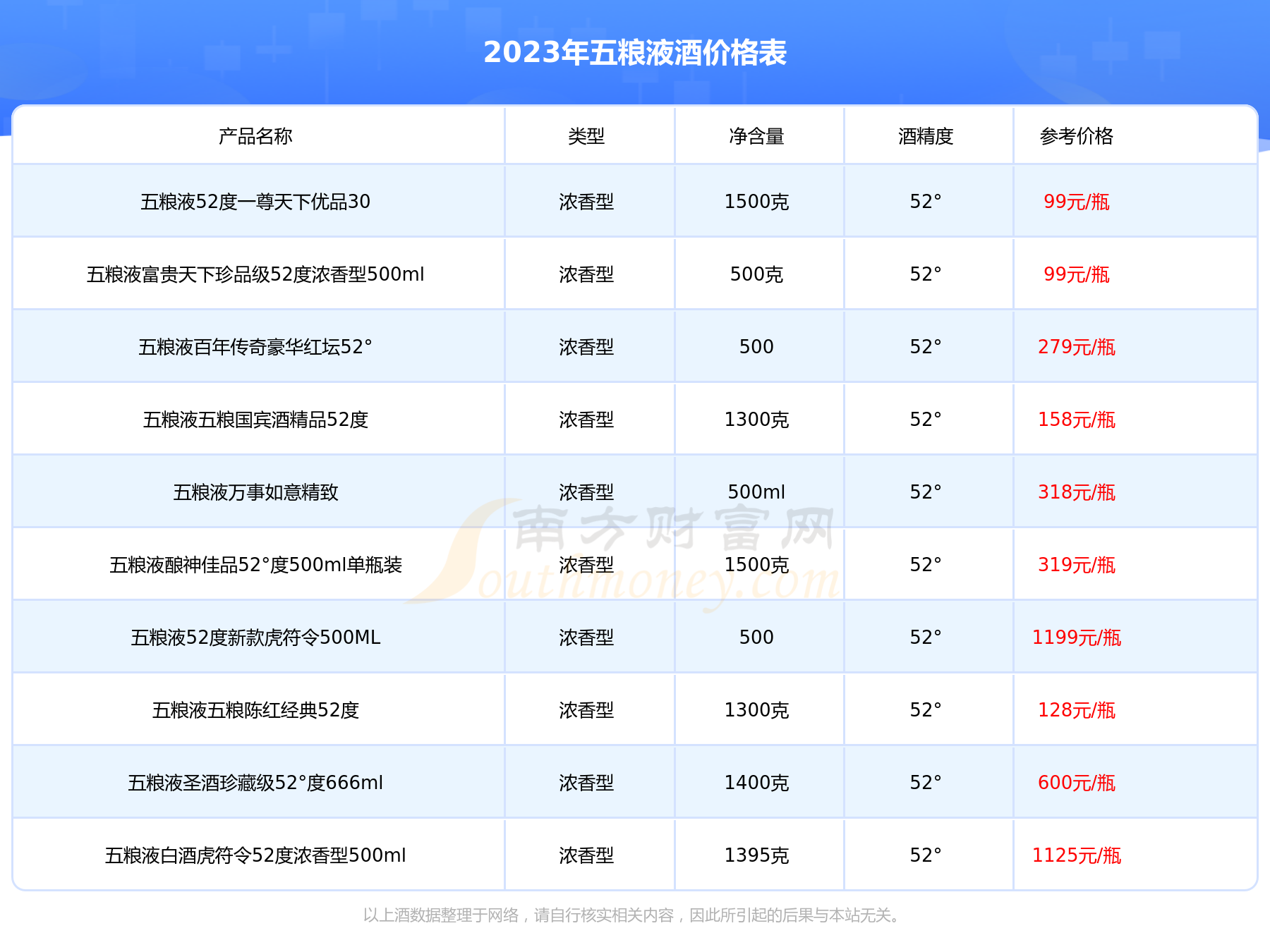Screen dimensions: 1270x952
Task: Select the 产品名称 column header
Action: [255, 136]
